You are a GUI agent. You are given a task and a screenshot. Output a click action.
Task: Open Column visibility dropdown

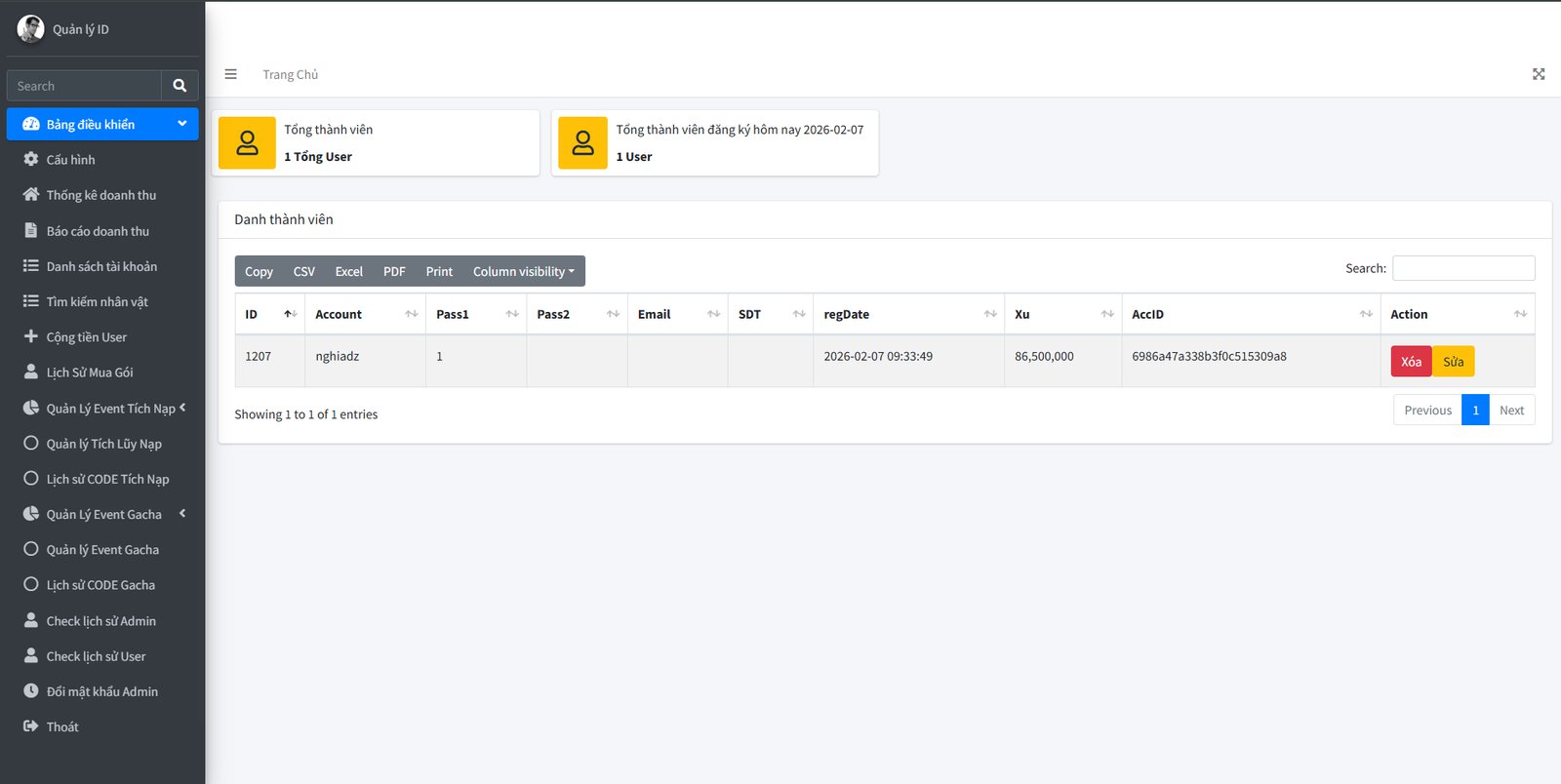coord(523,271)
